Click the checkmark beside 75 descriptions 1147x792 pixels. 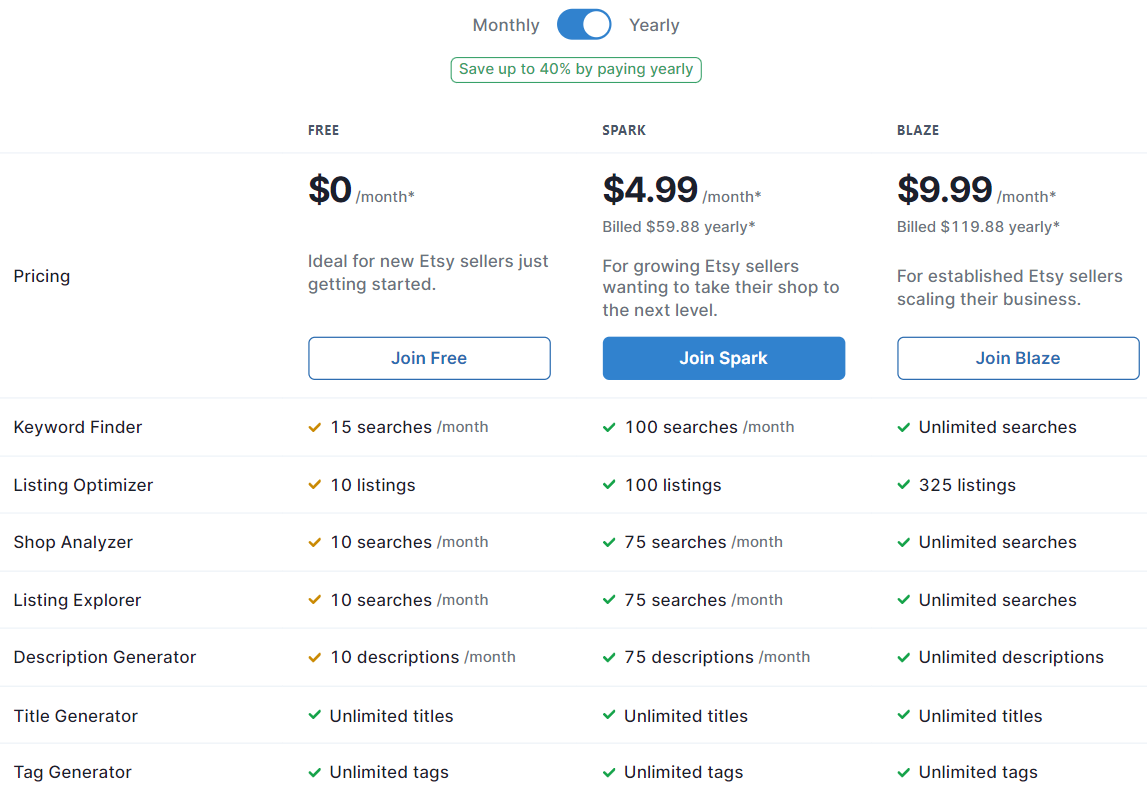click(x=609, y=657)
